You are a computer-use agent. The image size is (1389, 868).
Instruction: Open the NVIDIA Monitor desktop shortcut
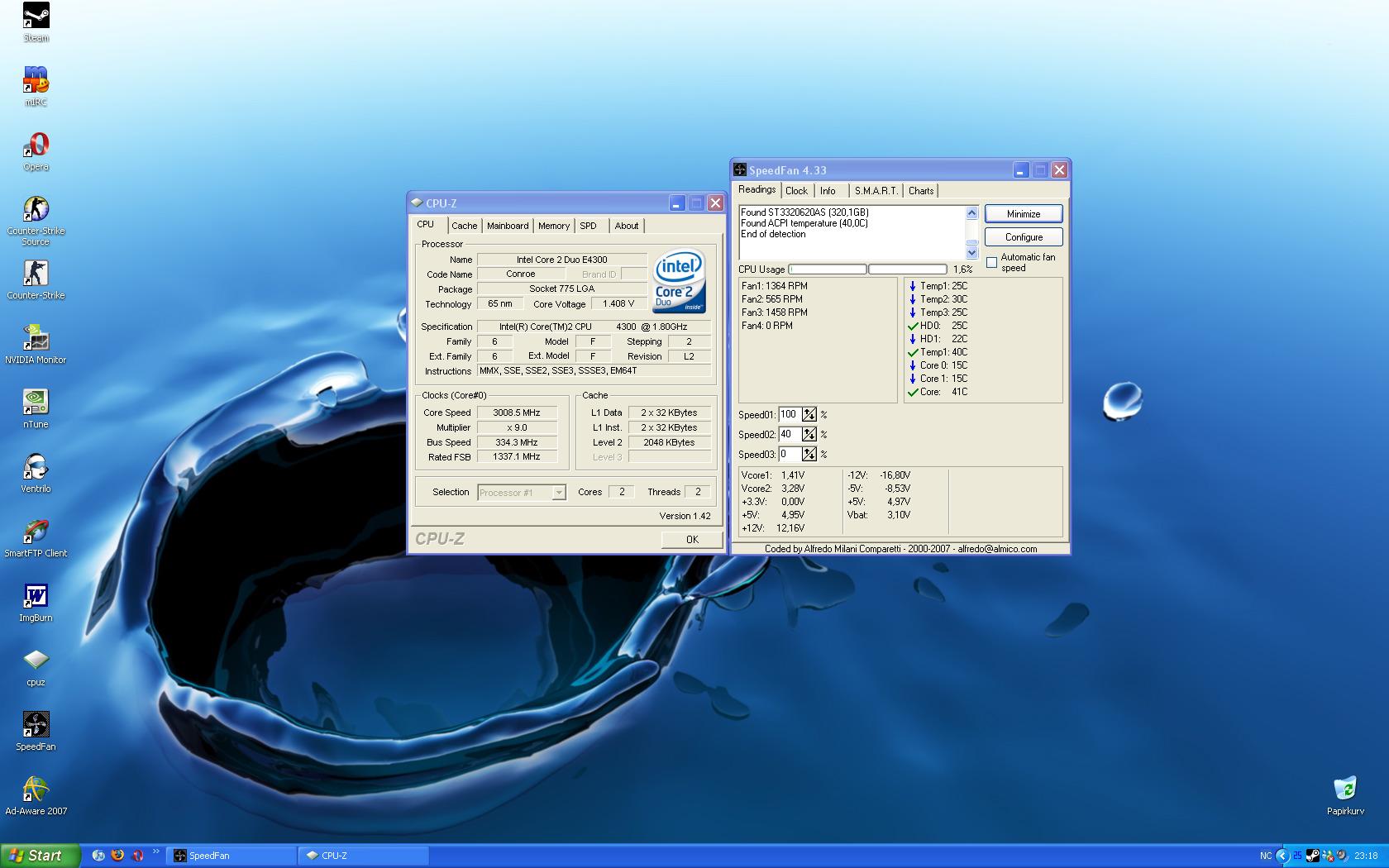[x=36, y=345]
